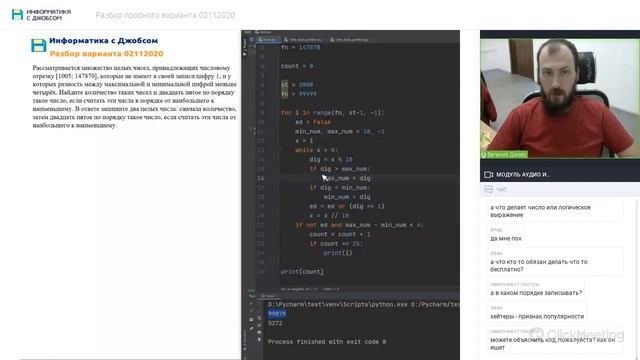Click the min_num, max_num assignment line
Image resolution: width=640 pixels, height=360 pixels.
(340, 131)
